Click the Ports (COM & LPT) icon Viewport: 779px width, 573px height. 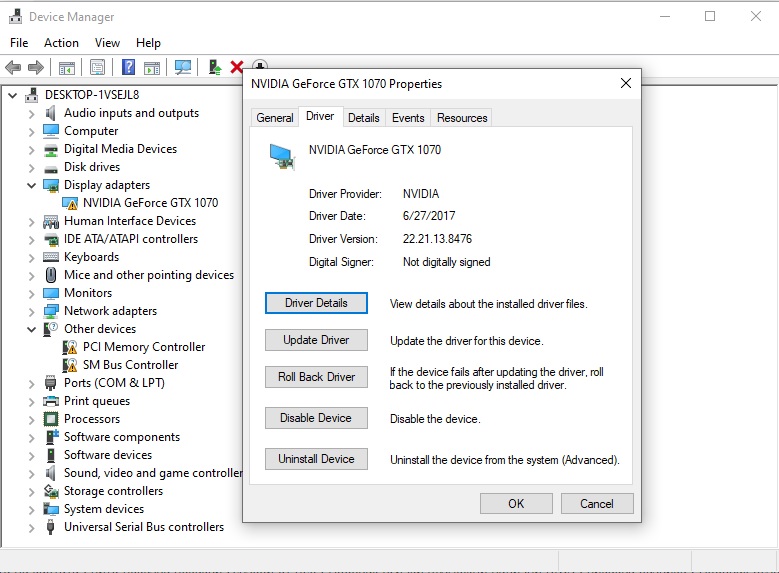tap(51, 383)
